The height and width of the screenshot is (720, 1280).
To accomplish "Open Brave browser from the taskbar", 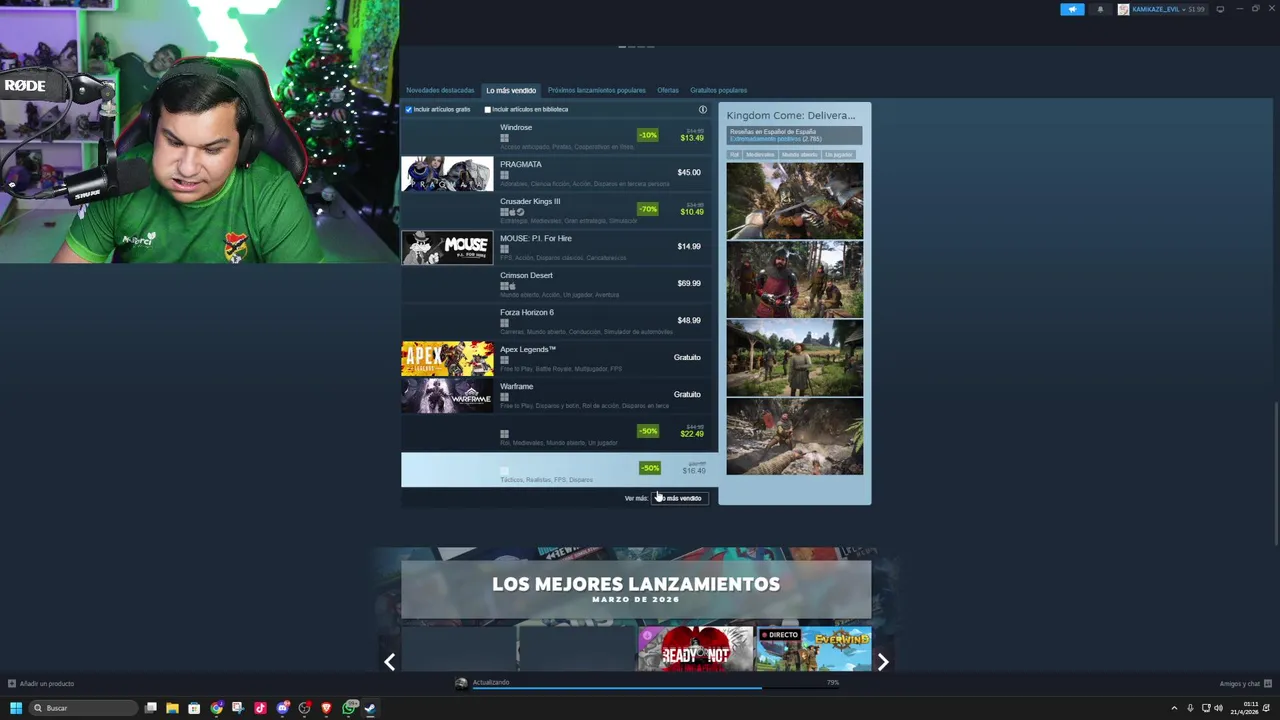I will (x=326, y=708).
